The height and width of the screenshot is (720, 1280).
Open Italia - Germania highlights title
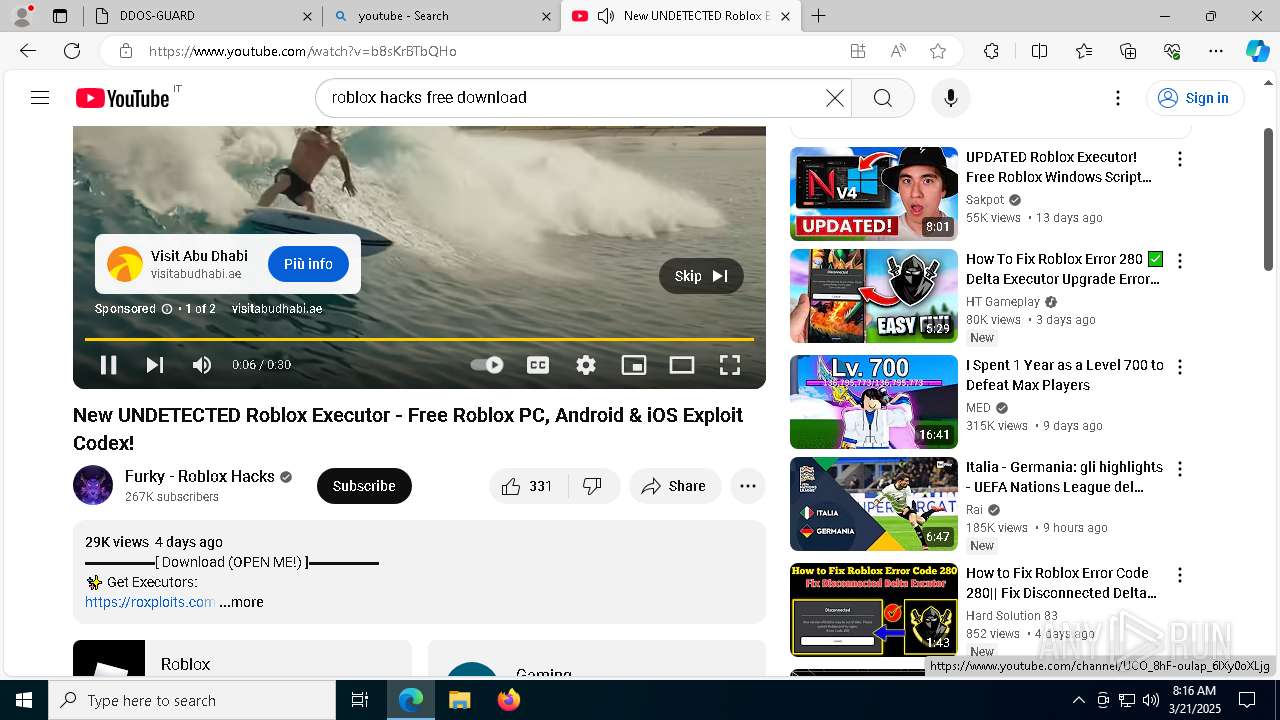(x=1064, y=477)
